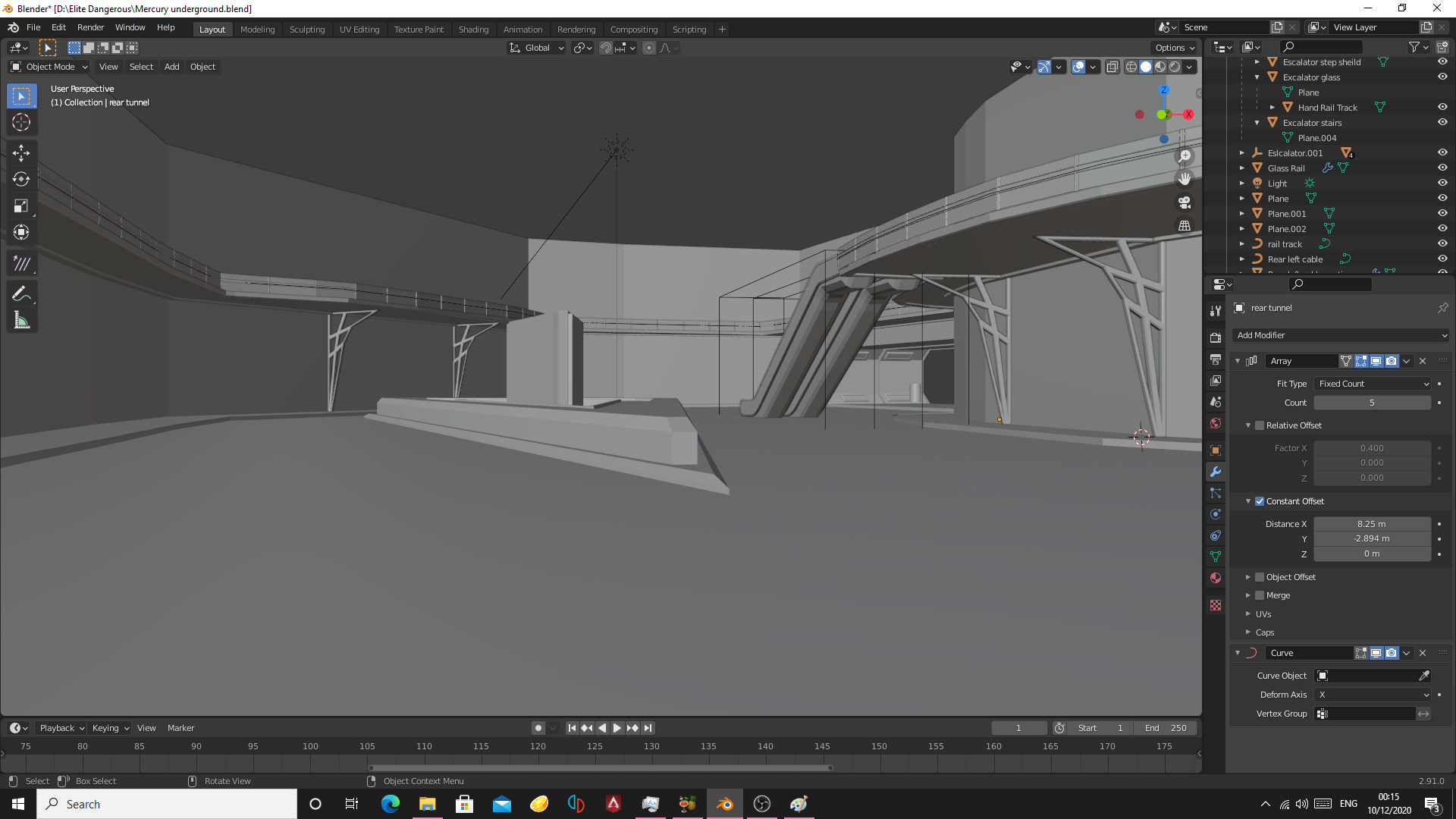Open the Options button in viewport header
Viewport: 1456px width, 819px height.
click(1175, 48)
